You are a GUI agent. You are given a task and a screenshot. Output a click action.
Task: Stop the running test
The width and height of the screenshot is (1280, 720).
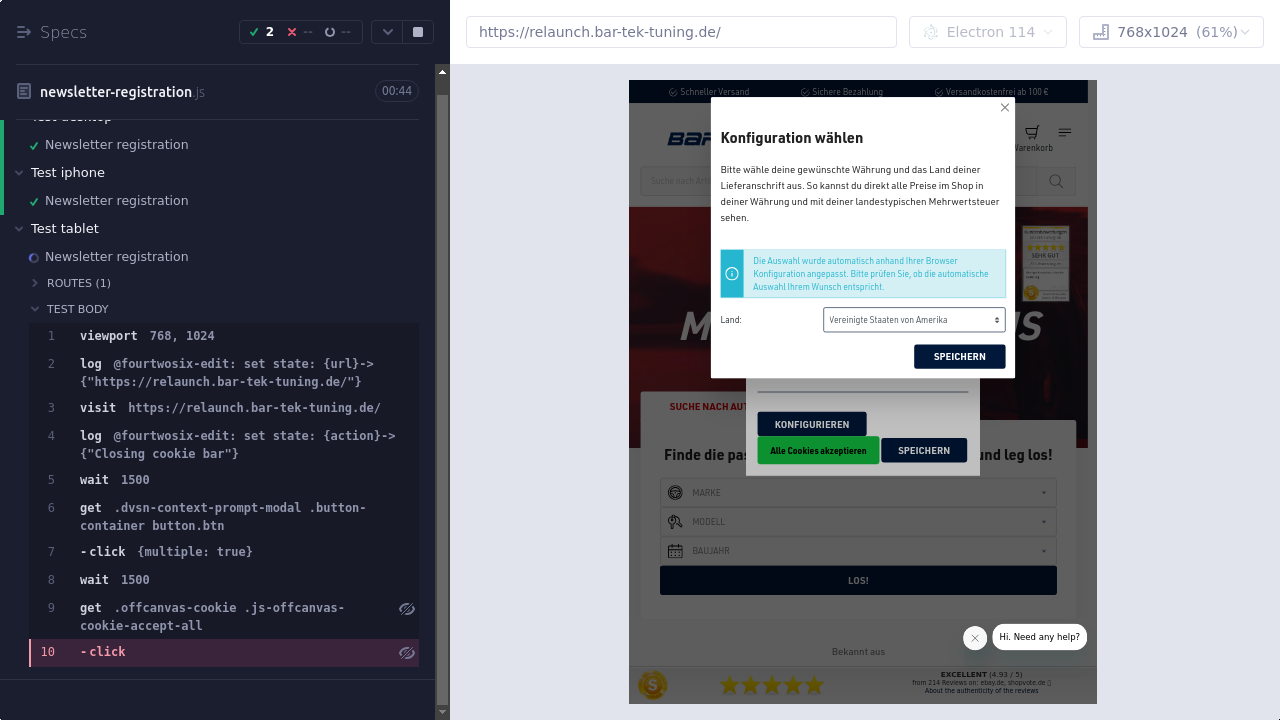point(418,32)
